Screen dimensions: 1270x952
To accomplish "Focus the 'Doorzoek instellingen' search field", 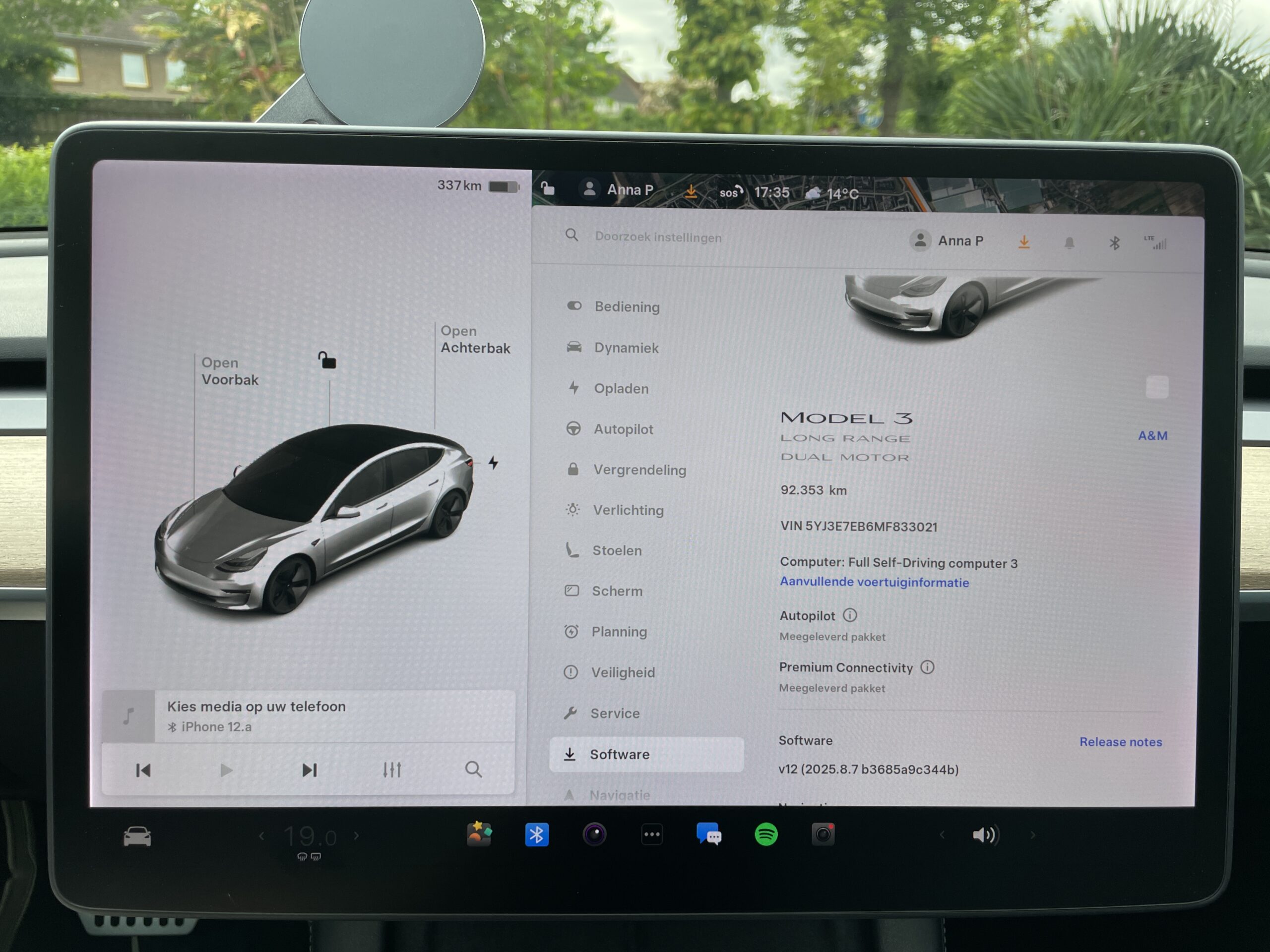I will pyautogui.click(x=658, y=237).
